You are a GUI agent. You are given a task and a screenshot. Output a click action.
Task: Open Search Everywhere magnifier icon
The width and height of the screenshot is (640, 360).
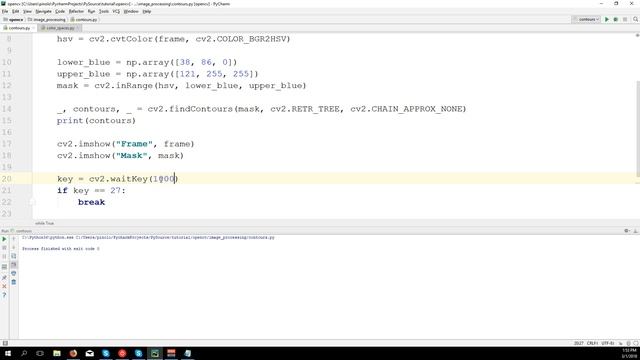[636, 19]
